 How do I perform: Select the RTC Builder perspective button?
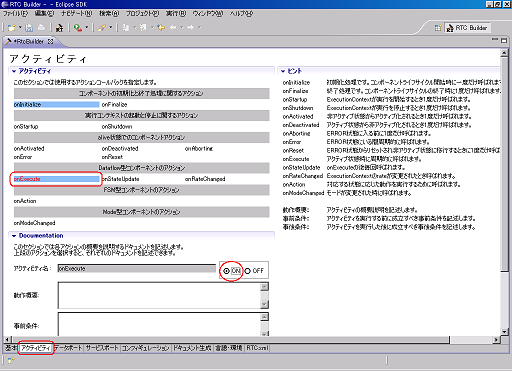[x=468, y=28]
